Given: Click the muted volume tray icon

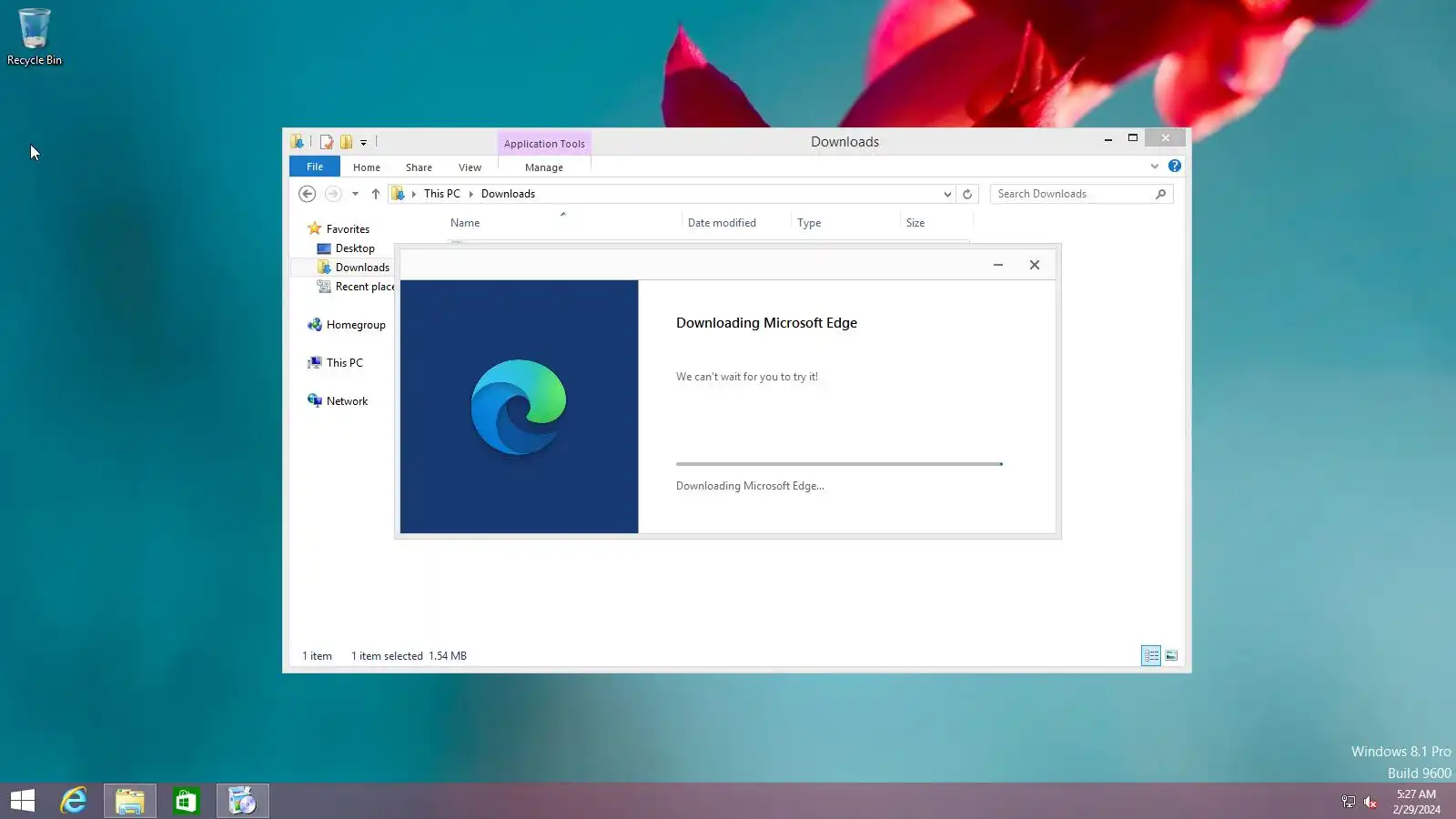Looking at the screenshot, I should point(1370,802).
